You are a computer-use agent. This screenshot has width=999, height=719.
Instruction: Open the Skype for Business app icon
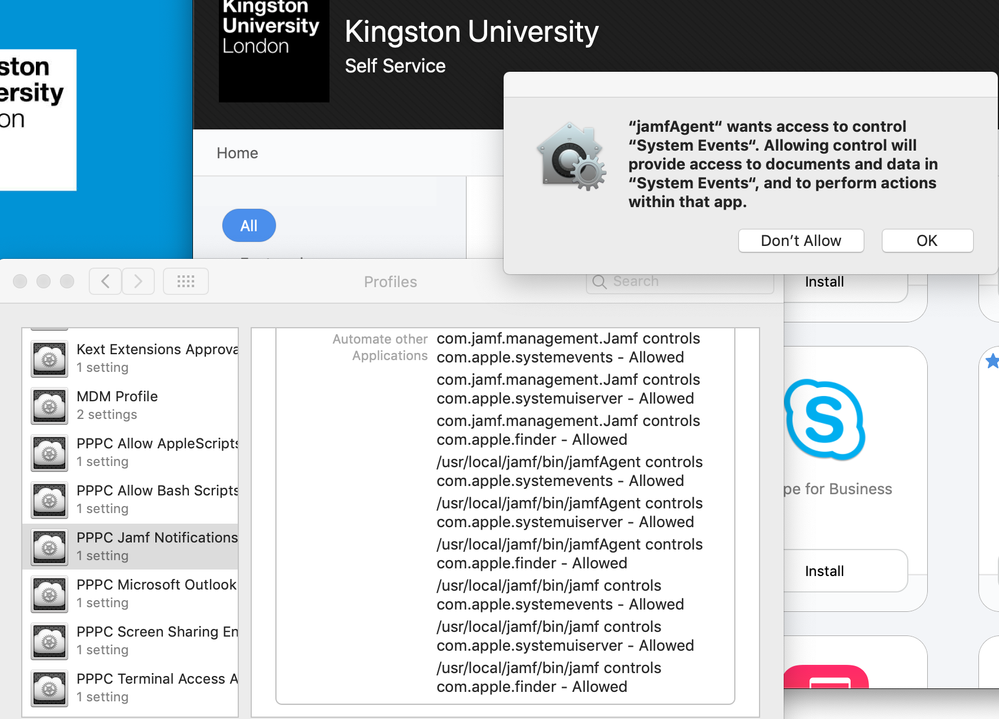coord(824,419)
